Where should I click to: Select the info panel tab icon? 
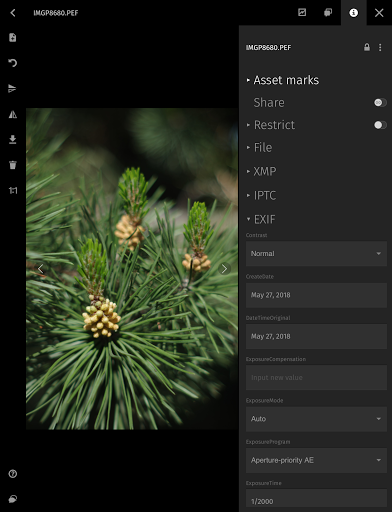pos(353,13)
